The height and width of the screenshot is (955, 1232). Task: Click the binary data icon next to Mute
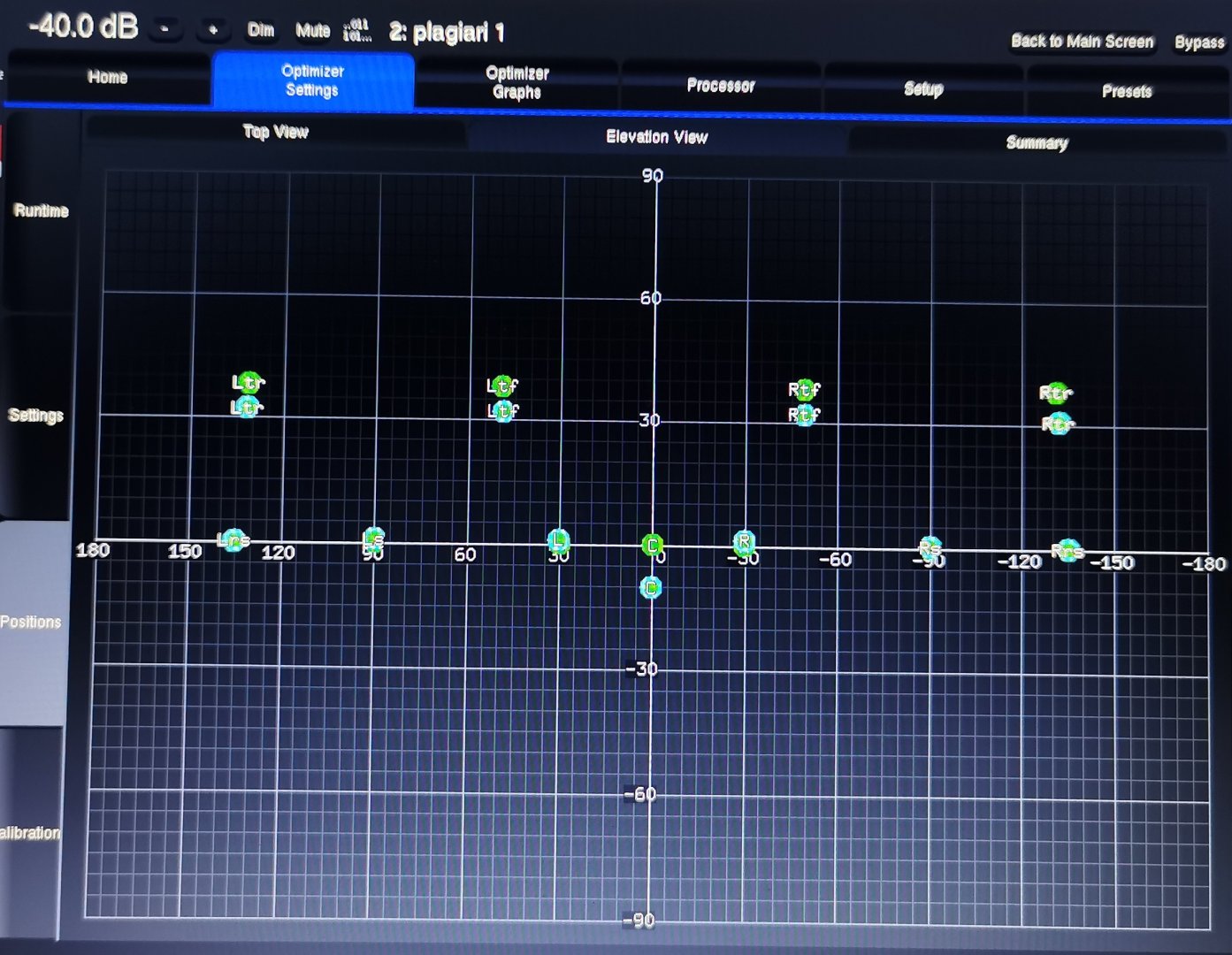pos(356,31)
